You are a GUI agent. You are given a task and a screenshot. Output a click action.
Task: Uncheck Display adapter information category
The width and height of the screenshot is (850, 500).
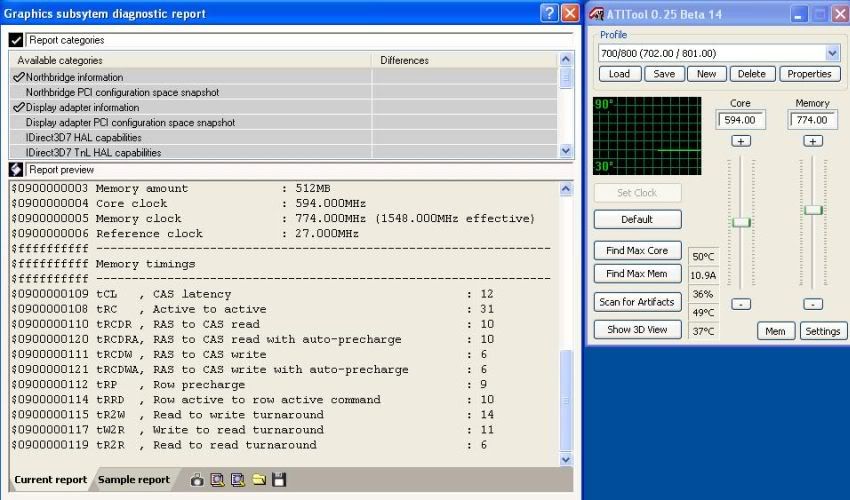18,107
